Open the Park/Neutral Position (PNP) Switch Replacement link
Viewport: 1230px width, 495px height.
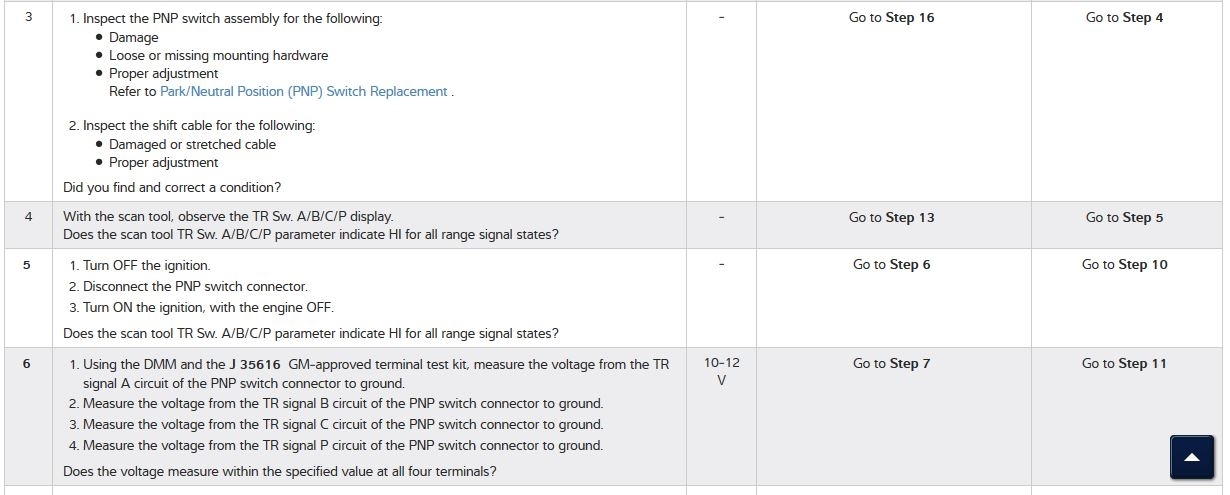click(304, 91)
